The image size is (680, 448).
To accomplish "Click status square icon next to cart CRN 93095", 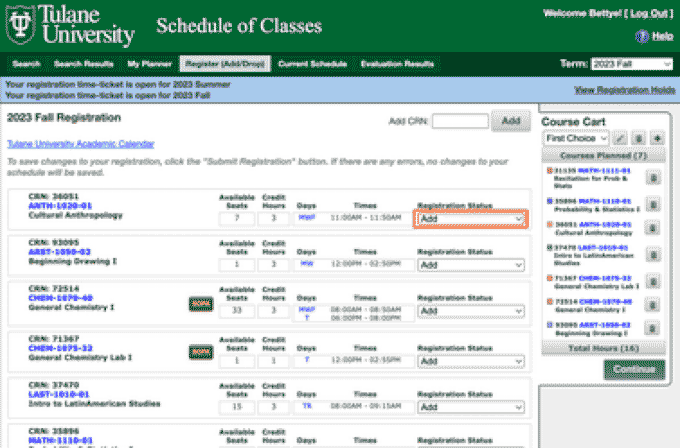I will (549, 324).
